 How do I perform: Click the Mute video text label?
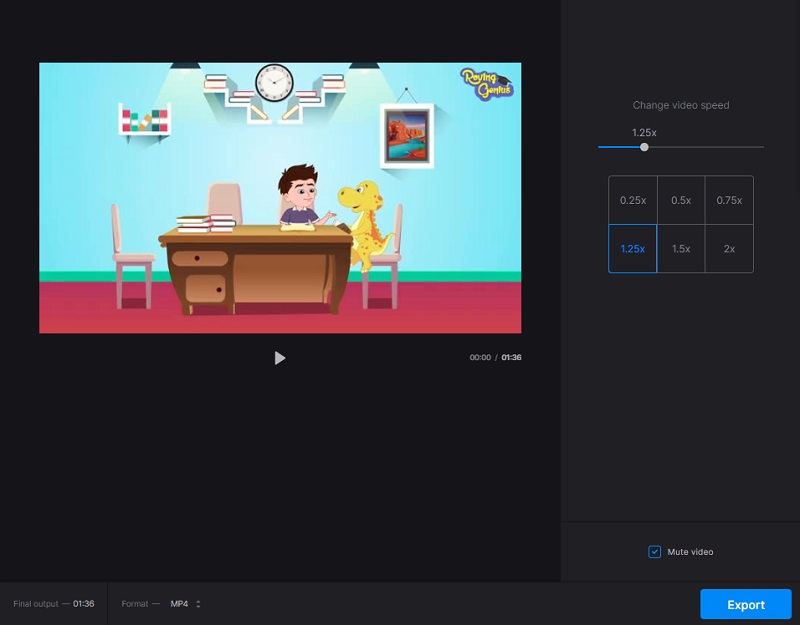pos(690,552)
